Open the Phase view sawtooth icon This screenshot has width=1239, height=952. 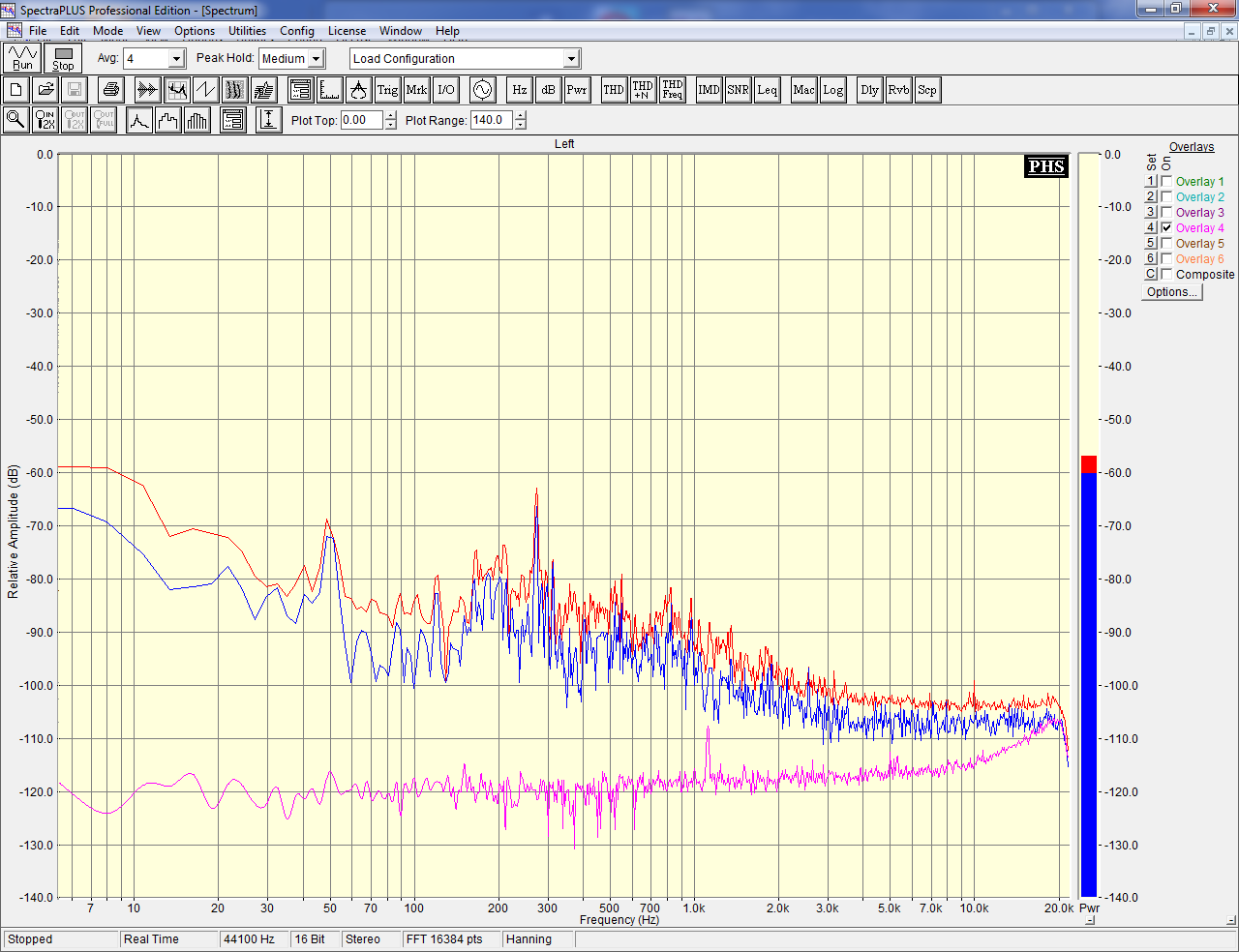(x=205, y=90)
